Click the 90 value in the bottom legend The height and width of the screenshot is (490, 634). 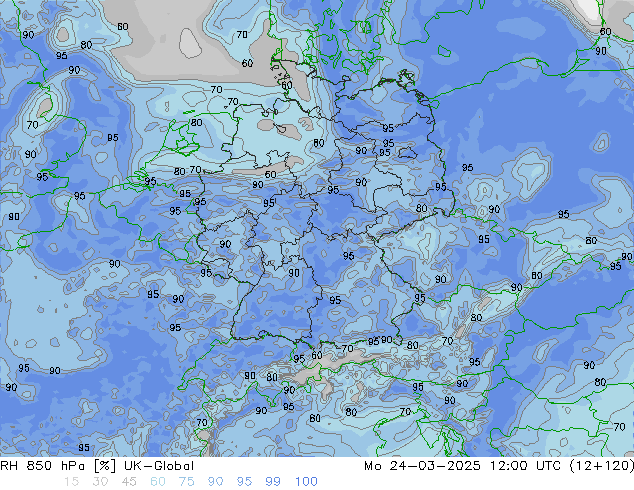click(x=216, y=482)
